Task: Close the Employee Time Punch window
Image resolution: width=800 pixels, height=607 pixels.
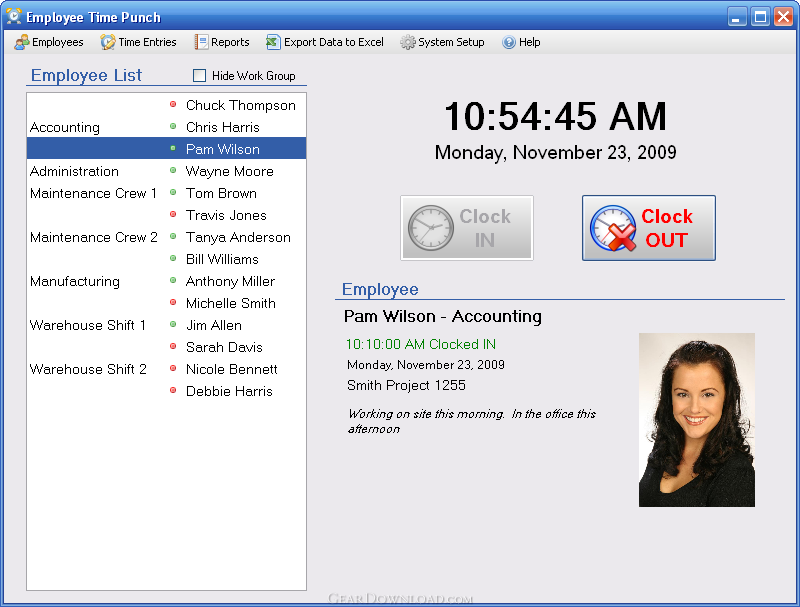Action: pyautogui.click(x=783, y=17)
